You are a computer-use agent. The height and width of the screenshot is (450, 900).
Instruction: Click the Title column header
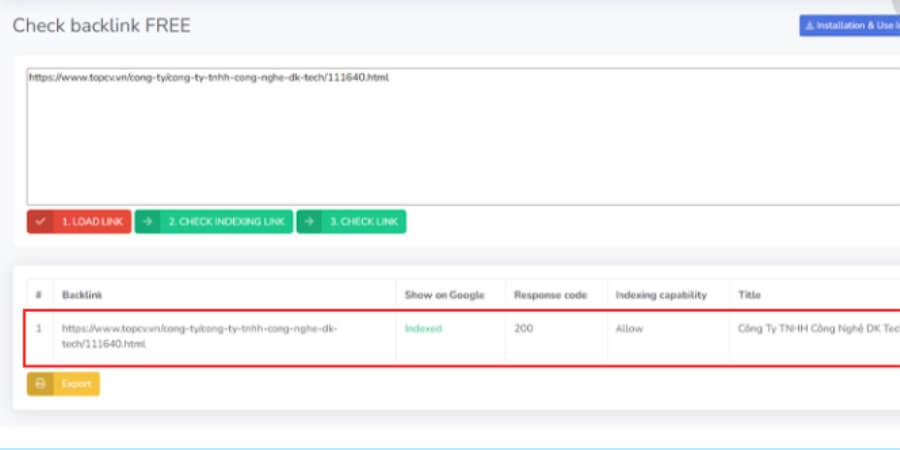[749, 295]
